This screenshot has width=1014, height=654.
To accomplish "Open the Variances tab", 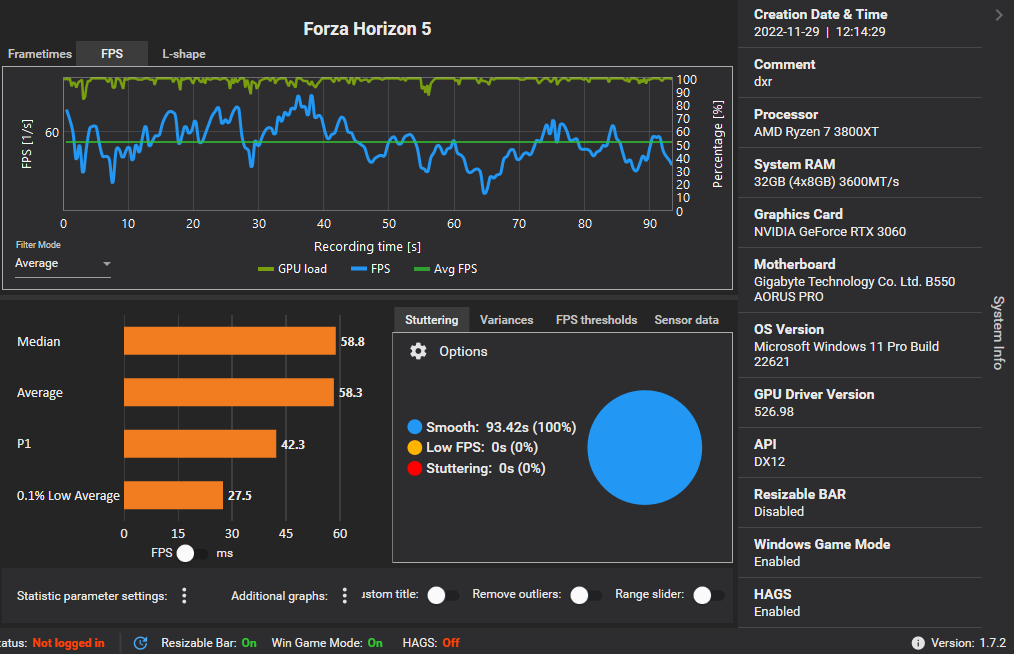I will point(506,320).
